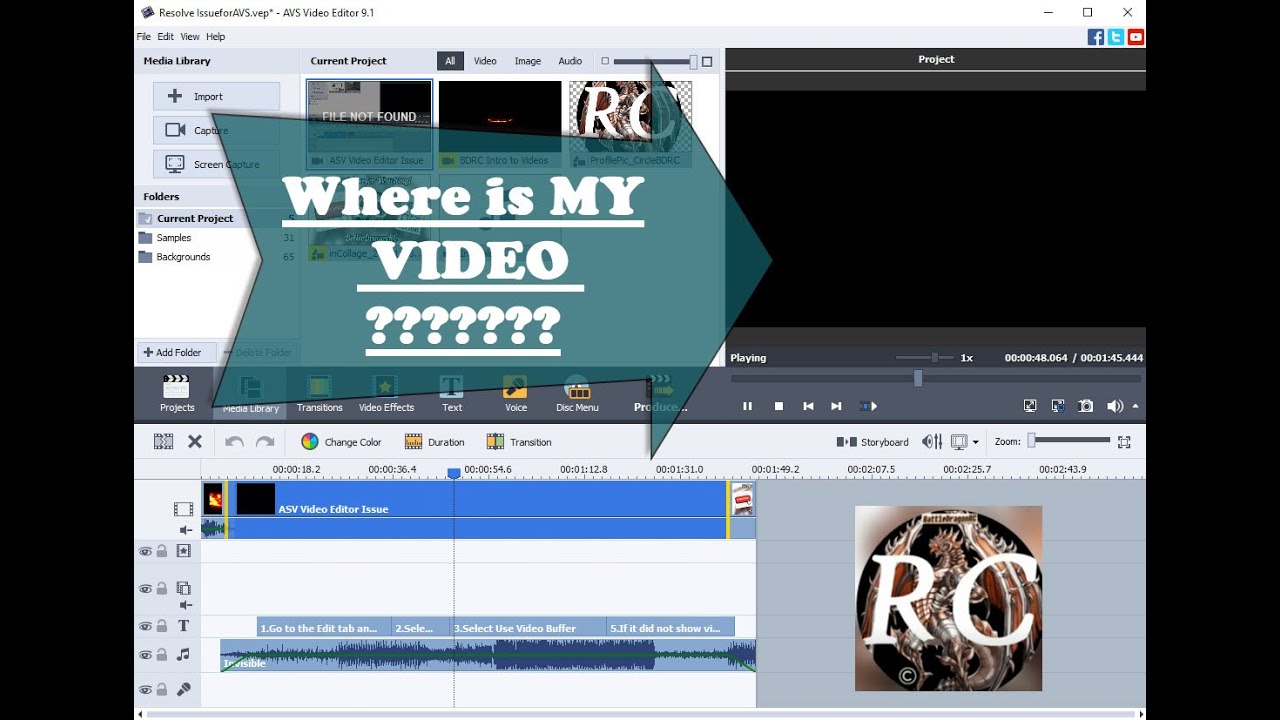Switch to Storyboard view
This screenshot has height=720, width=1280.
click(x=872, y=442)
